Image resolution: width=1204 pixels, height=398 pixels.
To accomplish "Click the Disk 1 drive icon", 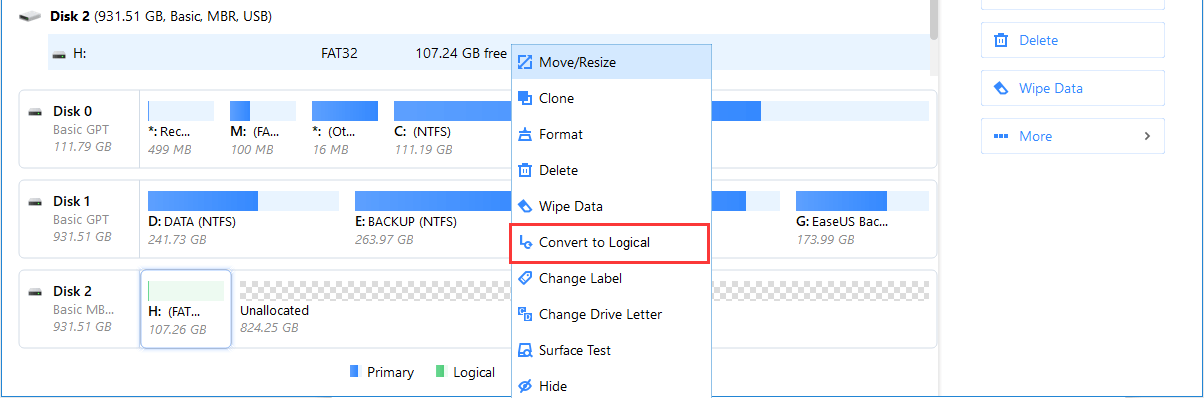I will pos(36,201).
